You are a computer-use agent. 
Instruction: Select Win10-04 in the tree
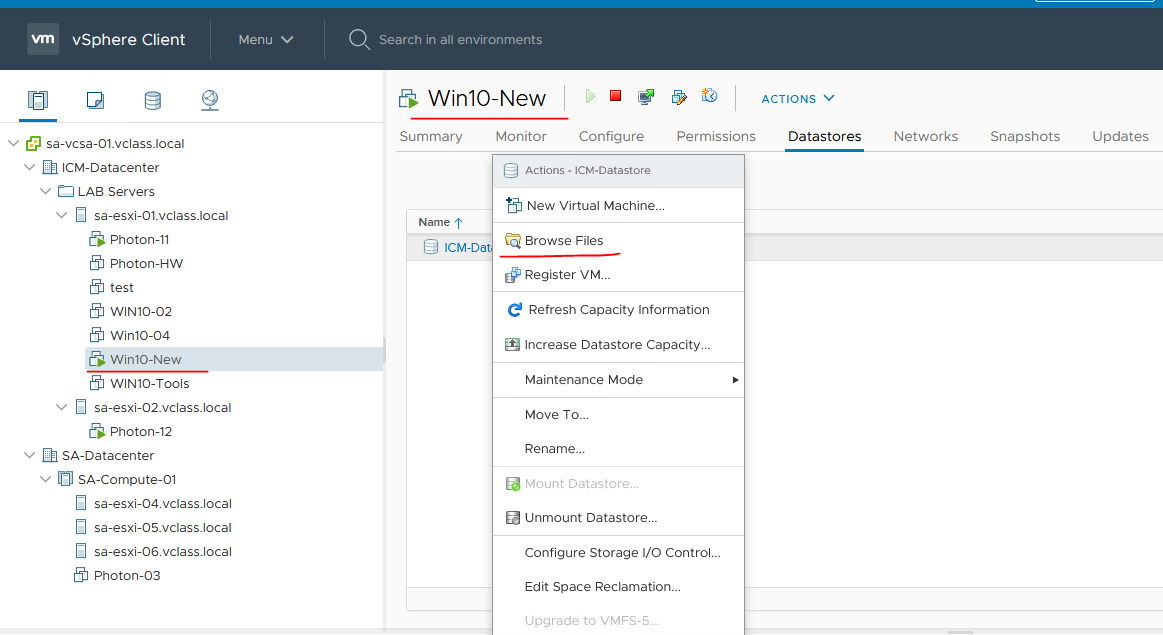(x=139, y=335)
